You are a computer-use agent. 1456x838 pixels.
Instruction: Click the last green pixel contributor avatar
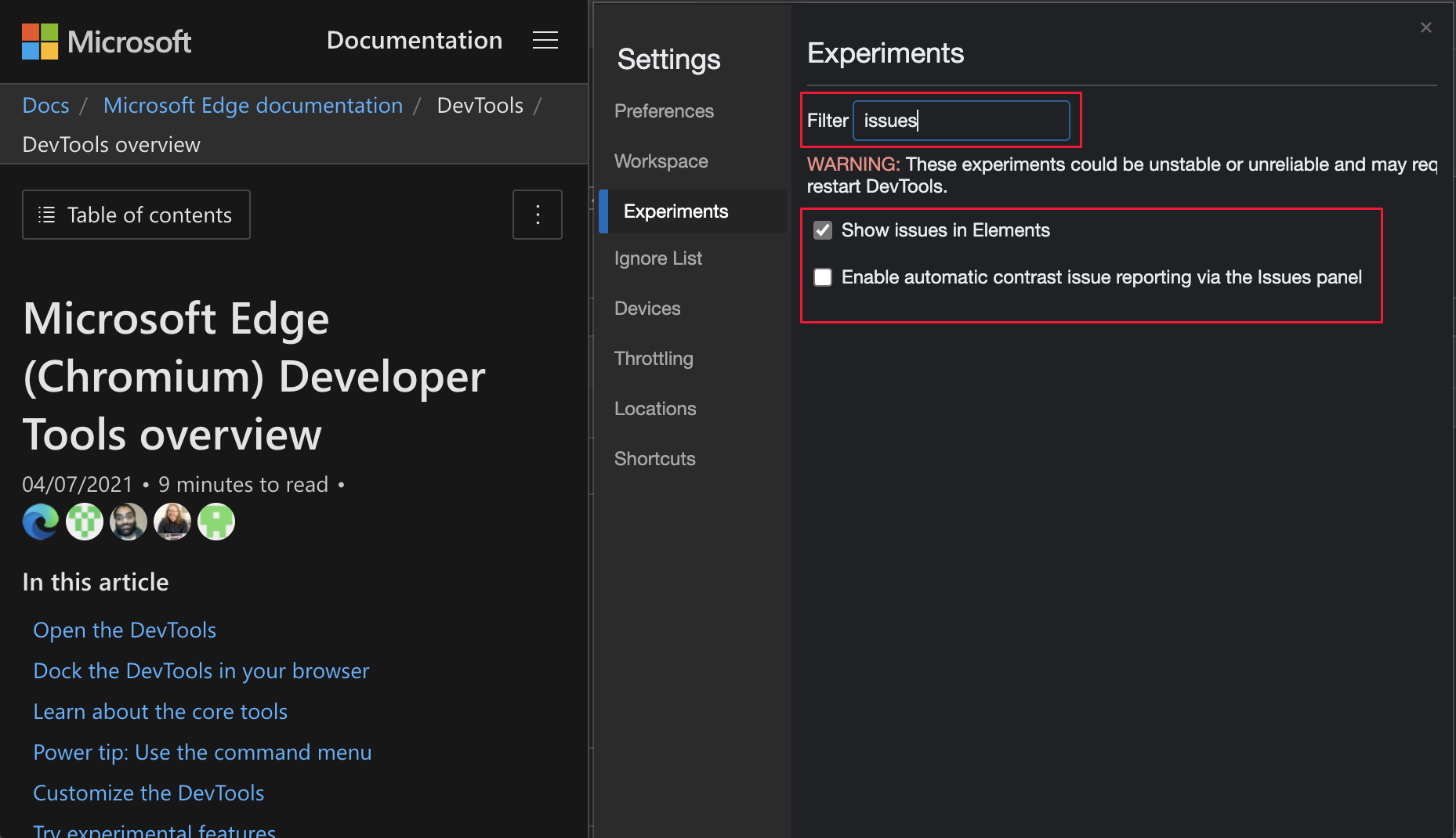[x=216, y=522]
